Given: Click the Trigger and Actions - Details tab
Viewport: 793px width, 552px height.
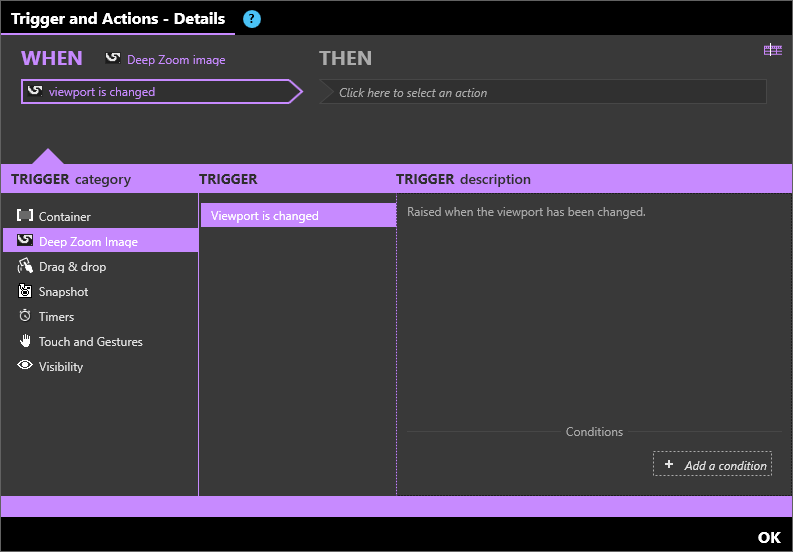Looking at the screenshot, I should tap(118, 19).
